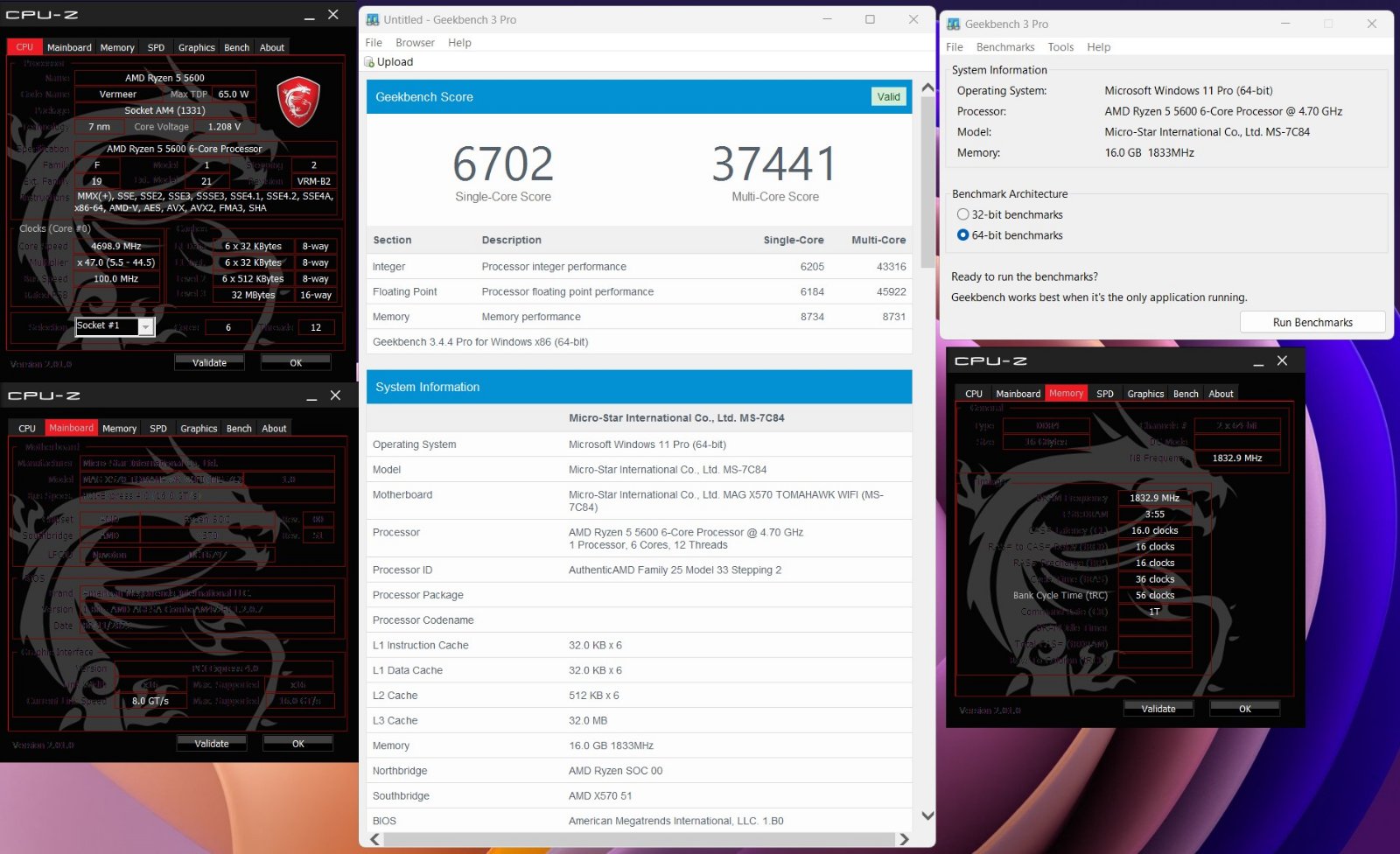Click Validate in the Memory CPU-Z window
The width and height of the screenshot is (1400, 854).
(1158, 709)
